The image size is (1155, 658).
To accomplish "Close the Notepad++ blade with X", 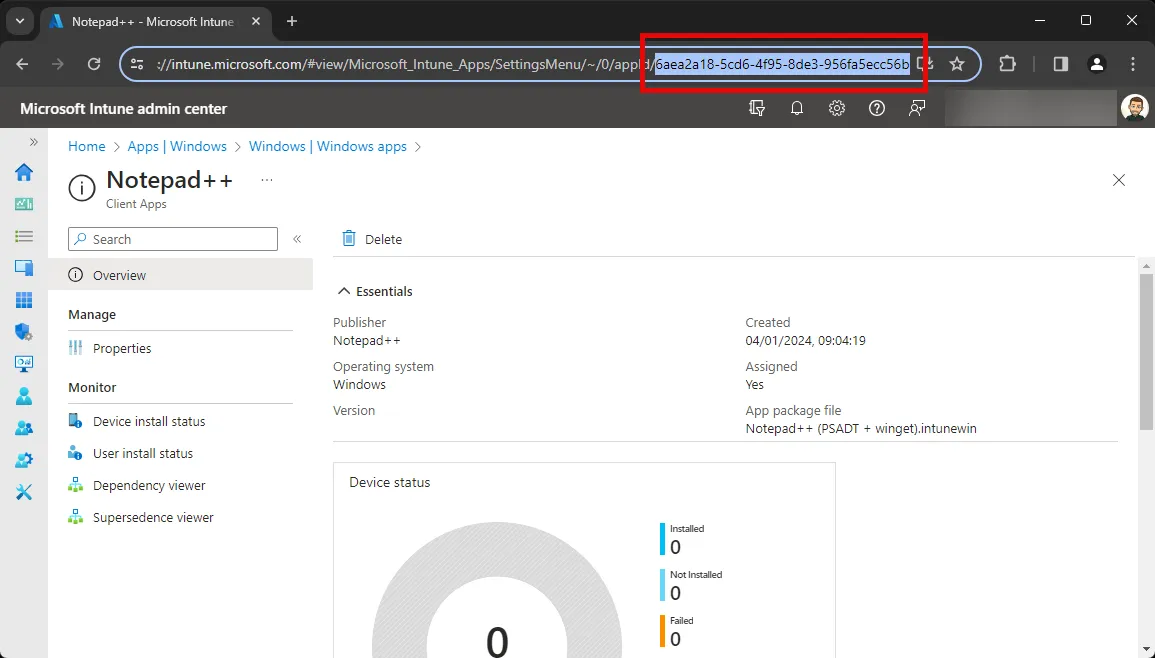I will [x=1118, y=180].
